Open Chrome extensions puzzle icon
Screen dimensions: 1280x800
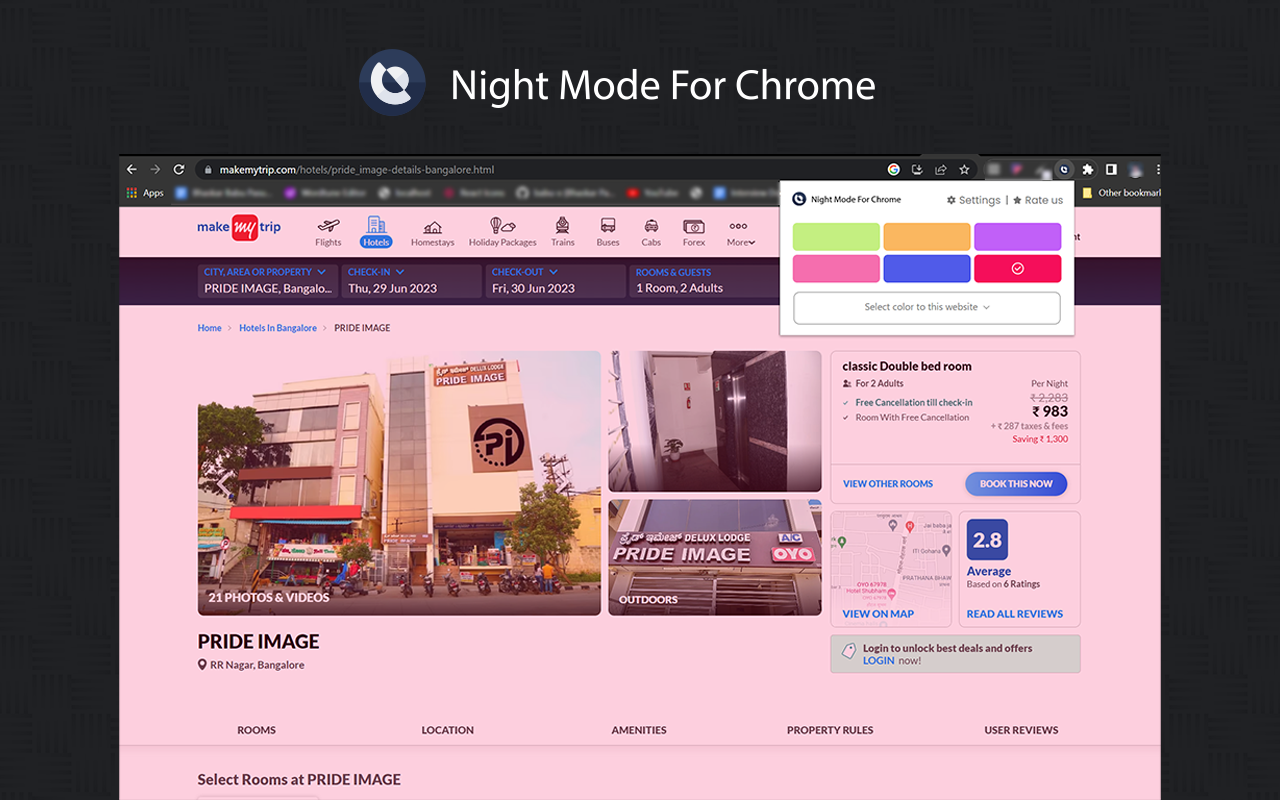pos(1086,169)
